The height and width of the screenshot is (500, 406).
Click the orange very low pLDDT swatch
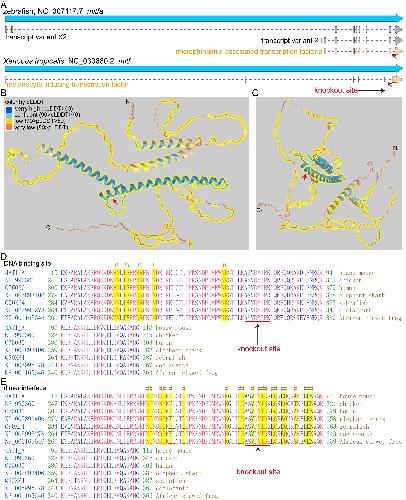[9, 127]
